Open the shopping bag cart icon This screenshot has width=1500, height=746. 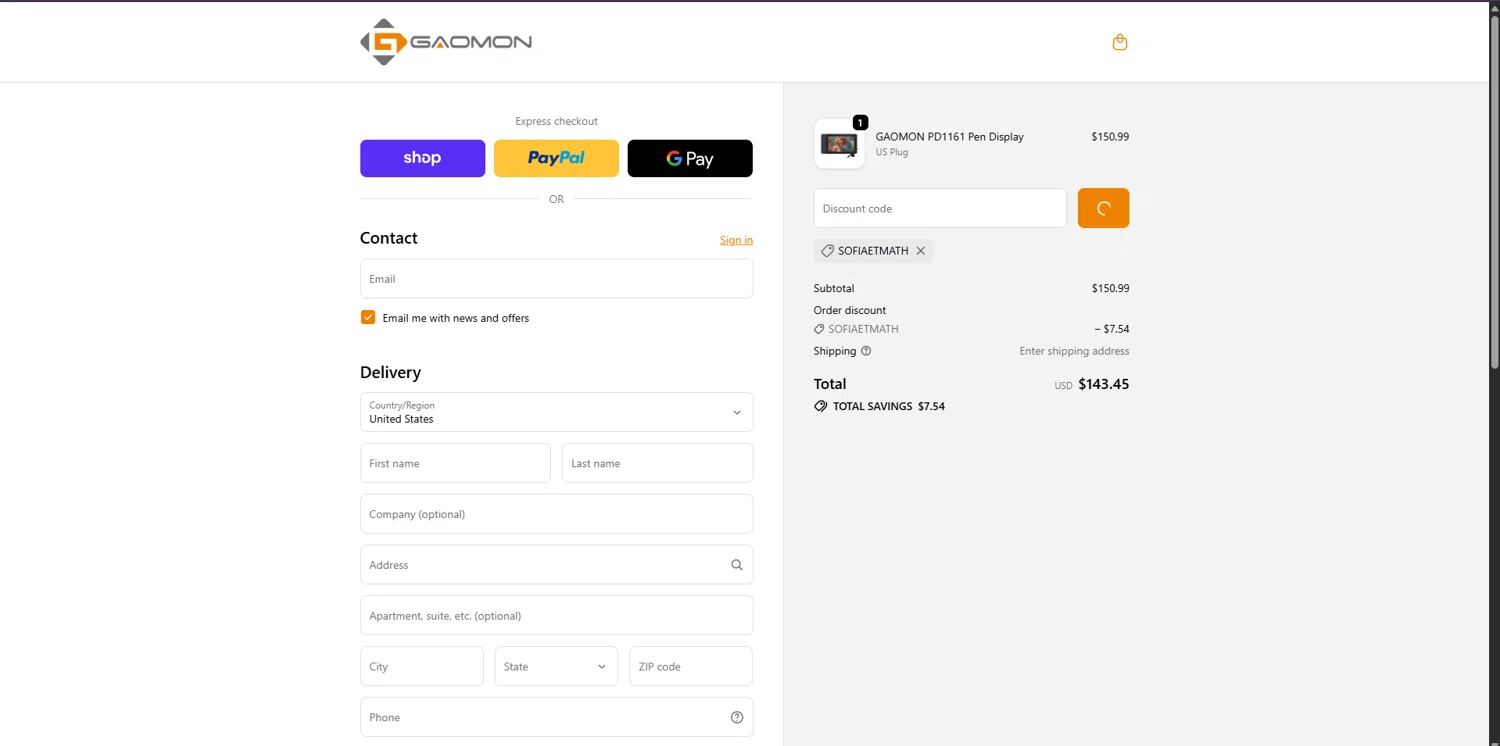1120,42
